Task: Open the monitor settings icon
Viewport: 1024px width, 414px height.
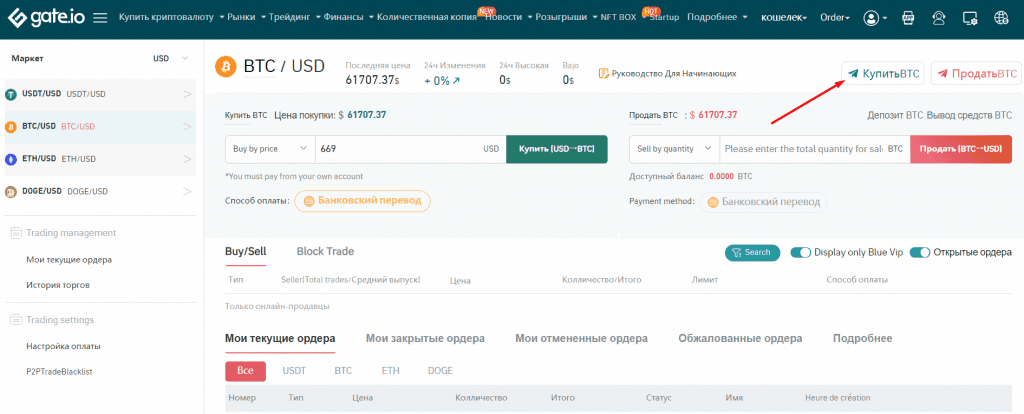Action: [970, 18]
